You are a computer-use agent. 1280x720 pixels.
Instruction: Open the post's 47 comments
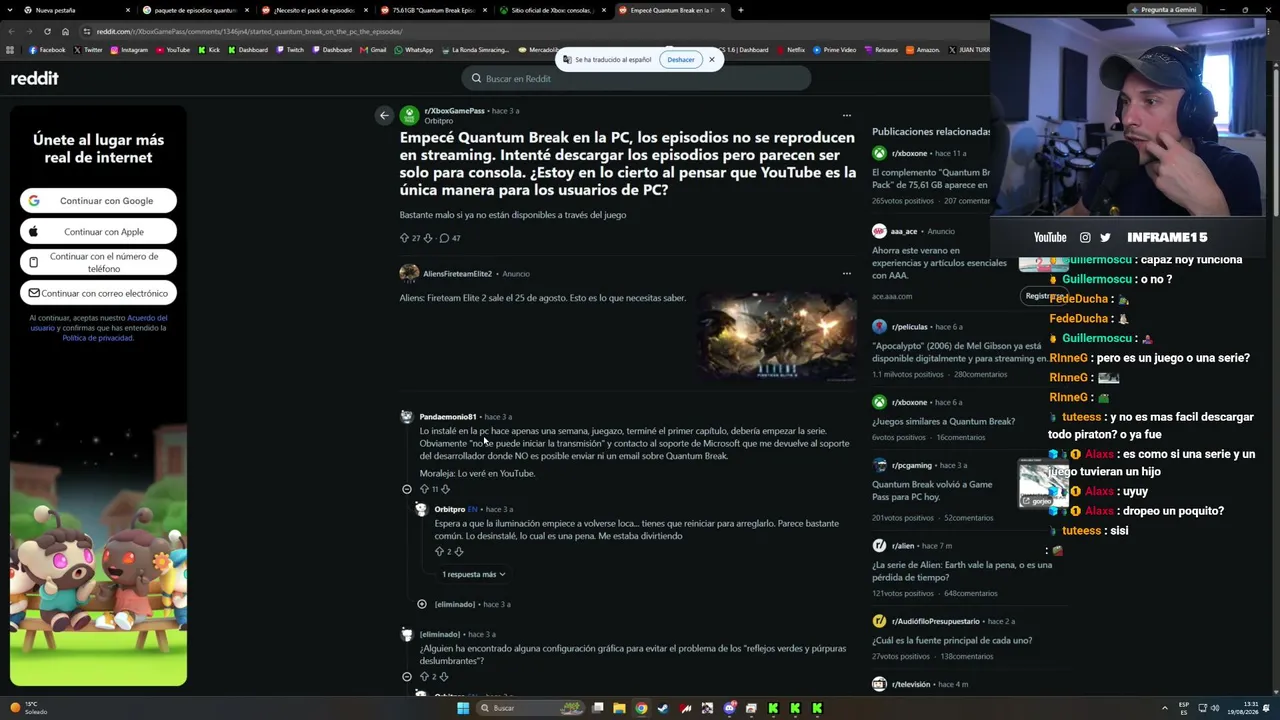click(450, 238)
